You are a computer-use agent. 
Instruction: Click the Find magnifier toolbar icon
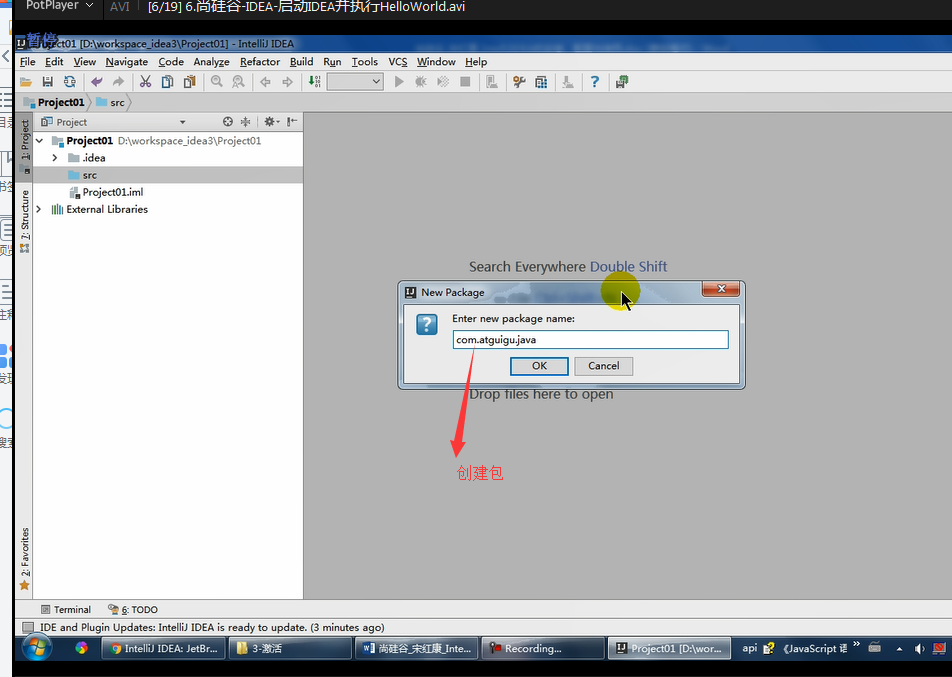217,82
